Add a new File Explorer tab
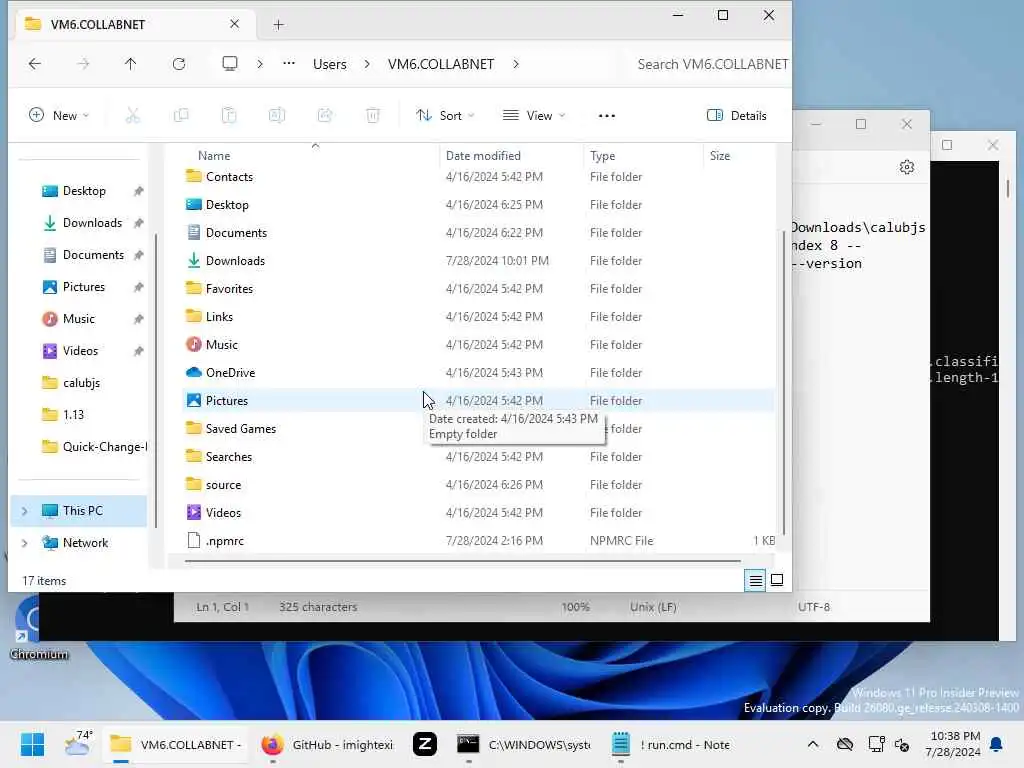Screen dimensions: 1024x768 278,25
